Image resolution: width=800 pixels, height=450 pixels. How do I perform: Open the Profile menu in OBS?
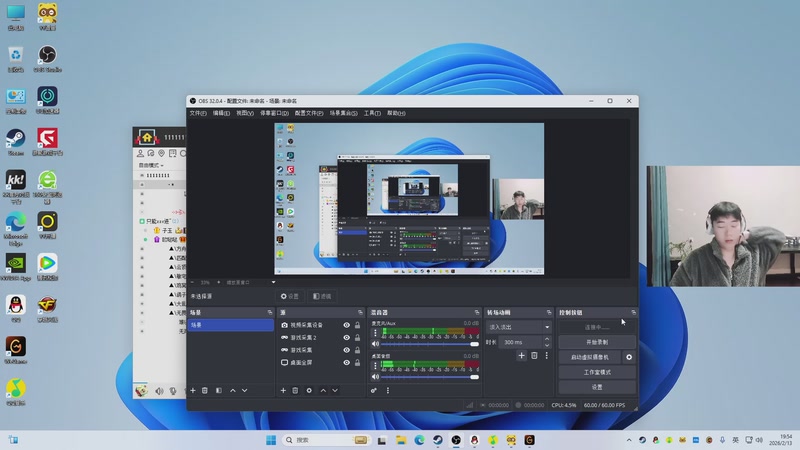pos(309,113)
